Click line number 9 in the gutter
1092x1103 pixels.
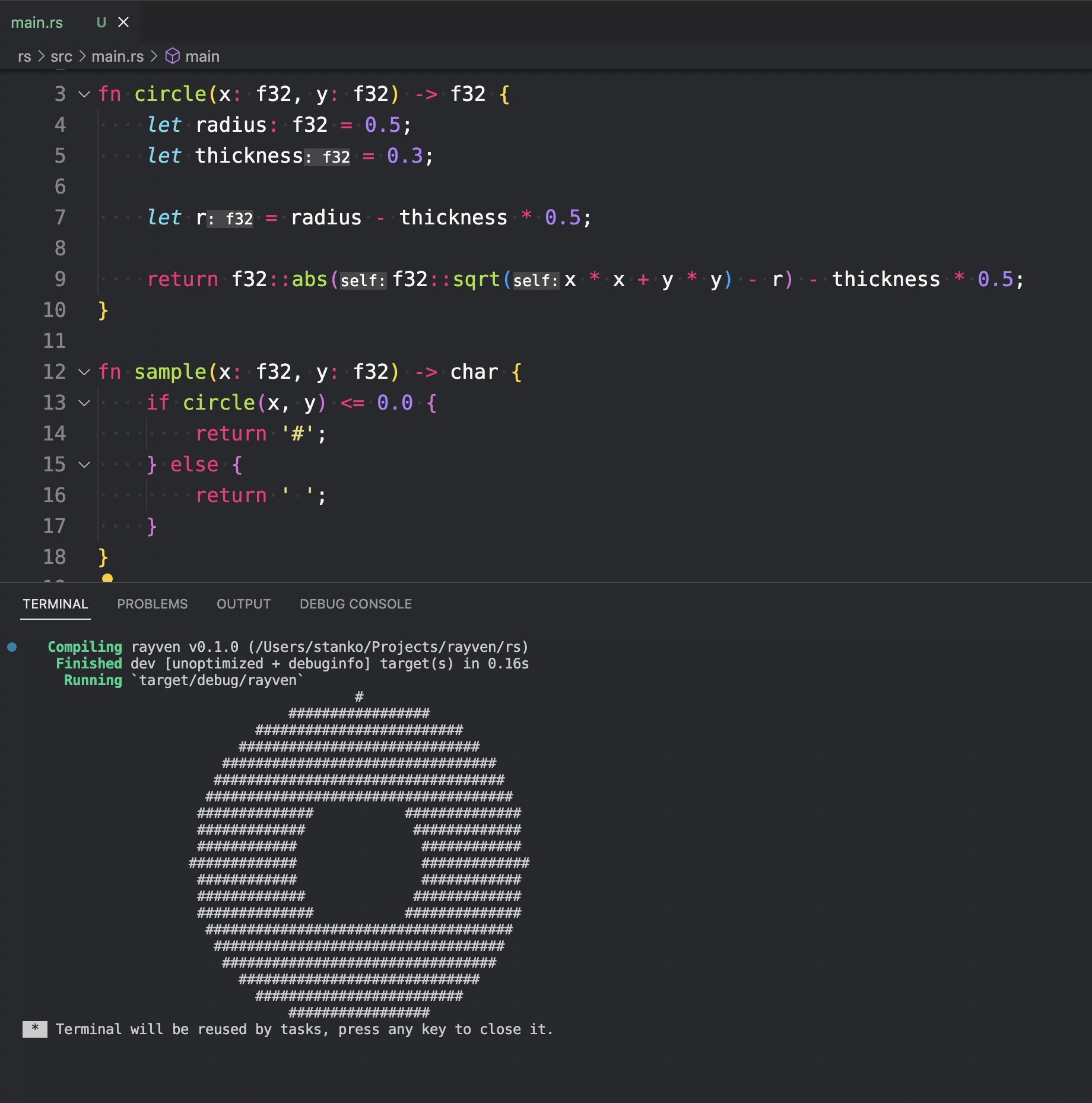(x=60, y=279)
